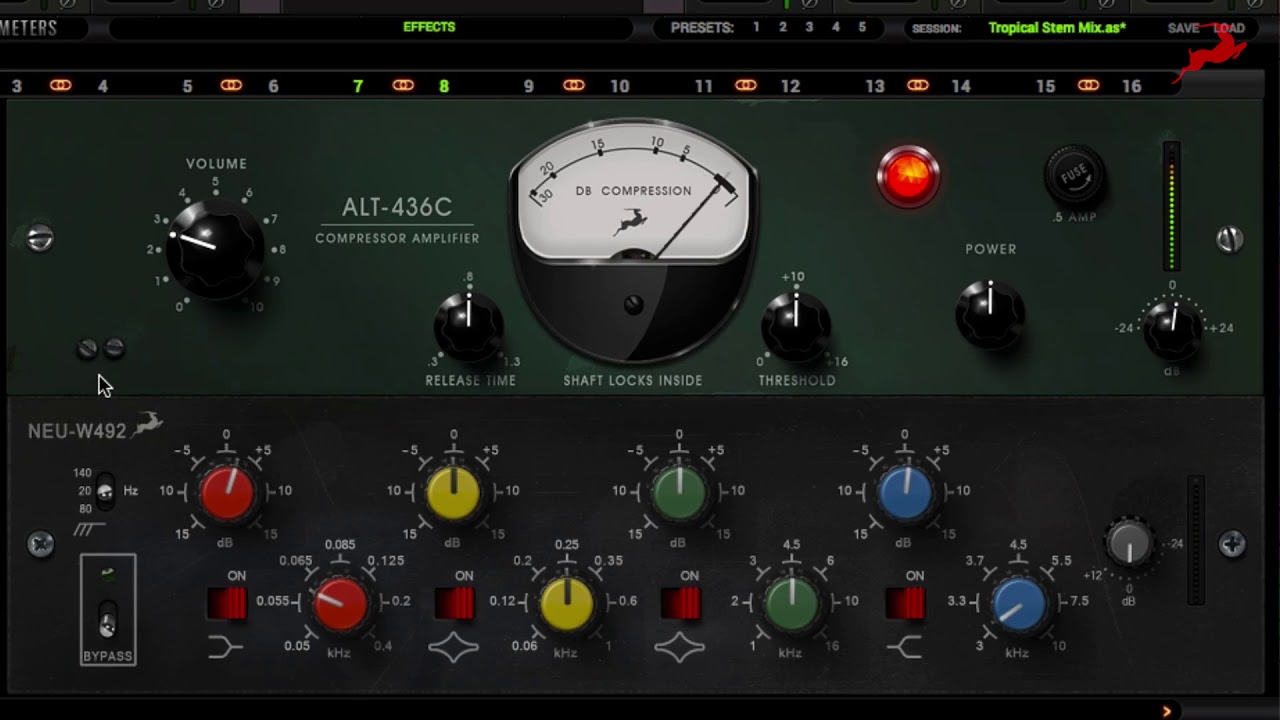The width and height of the screenshot is (1280, 720).
Task: Toggle the link icon between channels 13 and 14
Action: 918,85
